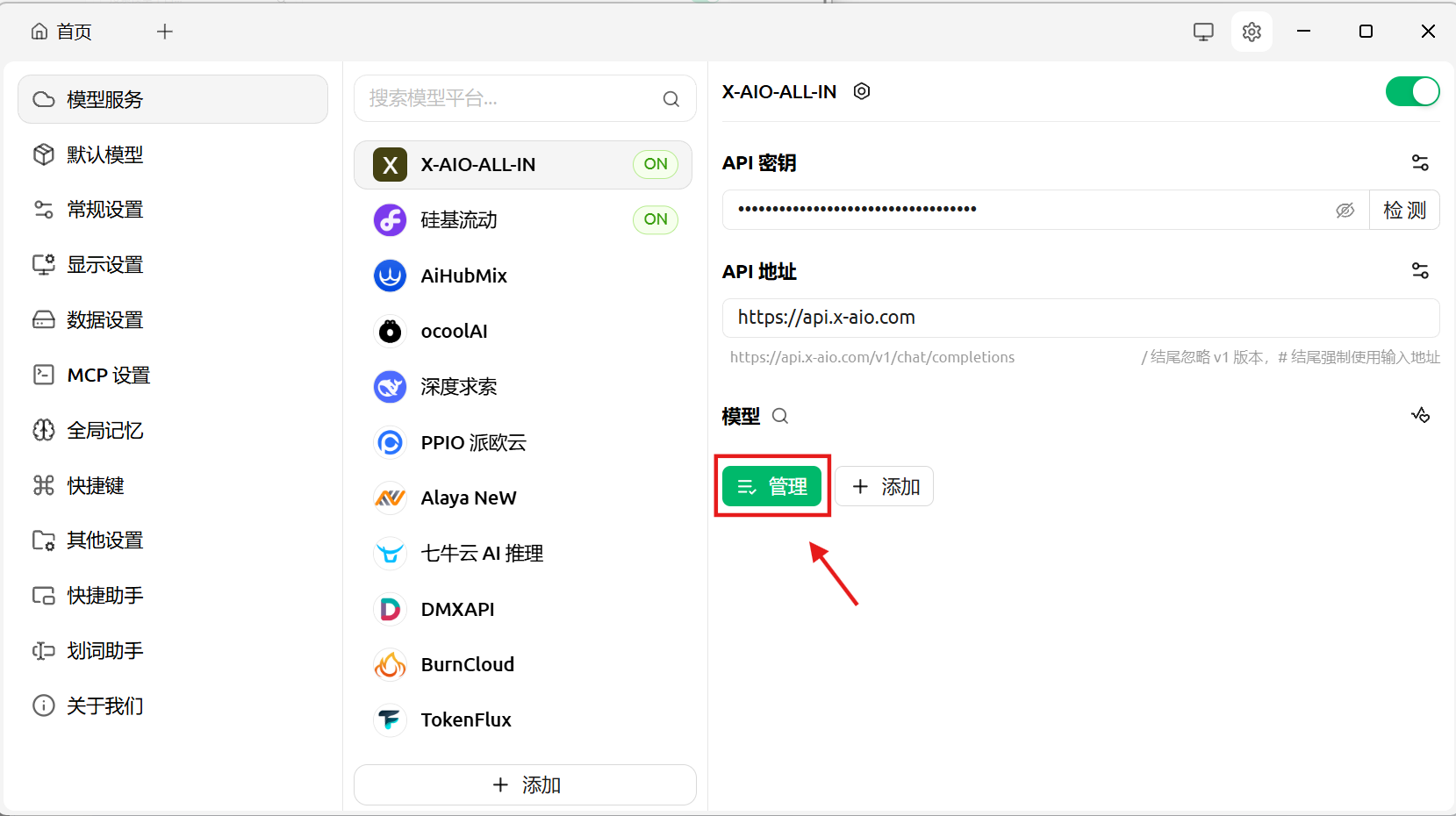Select AiHubMix provider icon
Image resolution: width=1456 pixels, height=816 pixels.
click(x=390, y=276)
